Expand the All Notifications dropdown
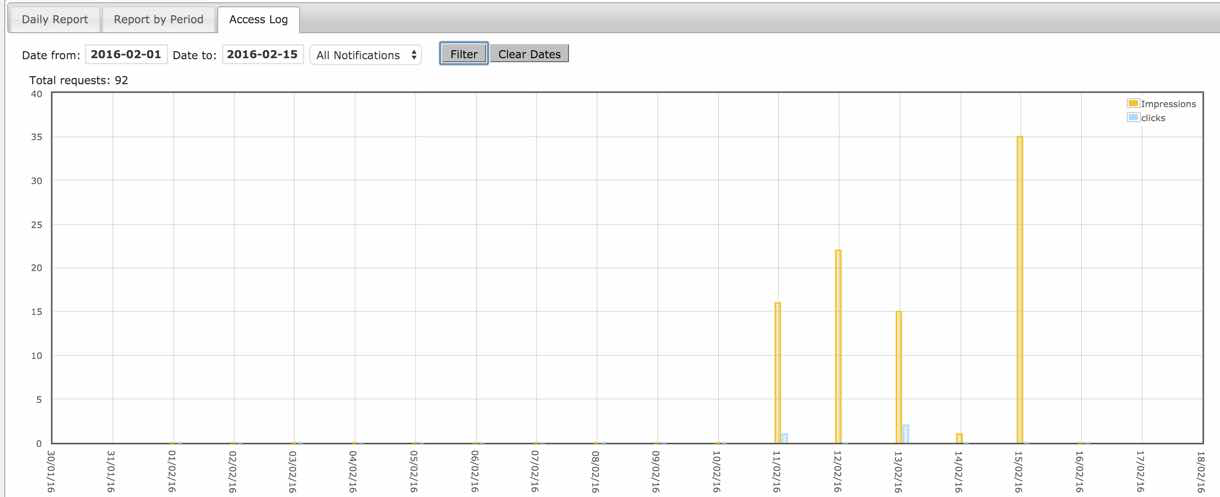Screen dimensions: 1220x497 tap(366, 55)
